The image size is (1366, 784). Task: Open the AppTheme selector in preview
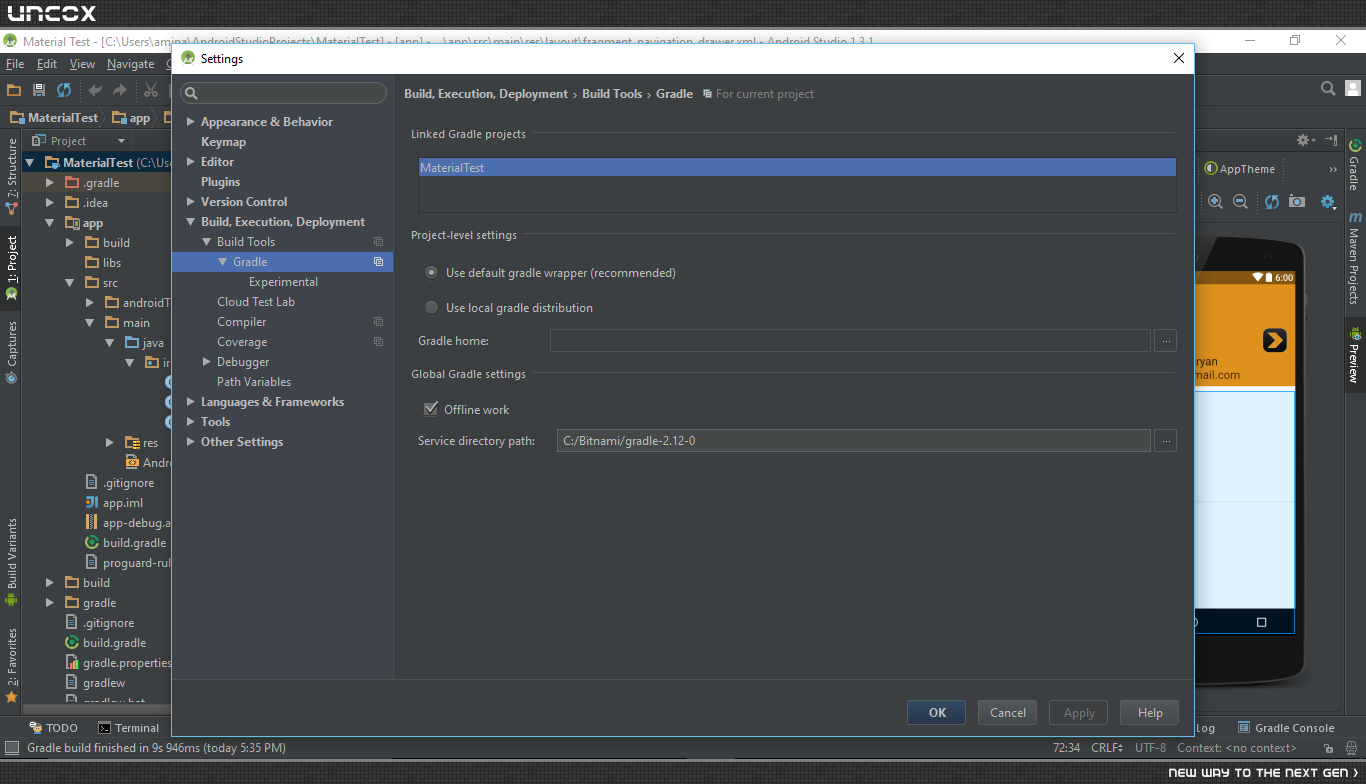[1240, 169]
